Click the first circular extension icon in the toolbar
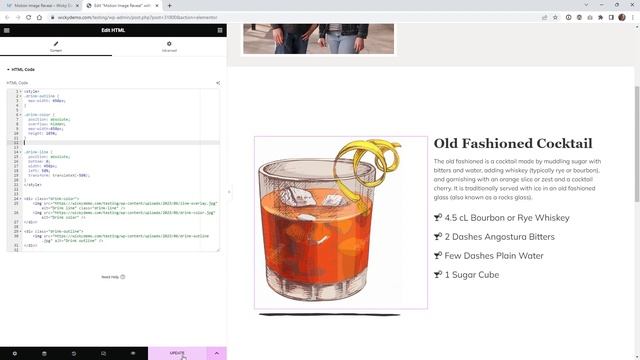This screenshot has height=360, width=640. [568, 18]
